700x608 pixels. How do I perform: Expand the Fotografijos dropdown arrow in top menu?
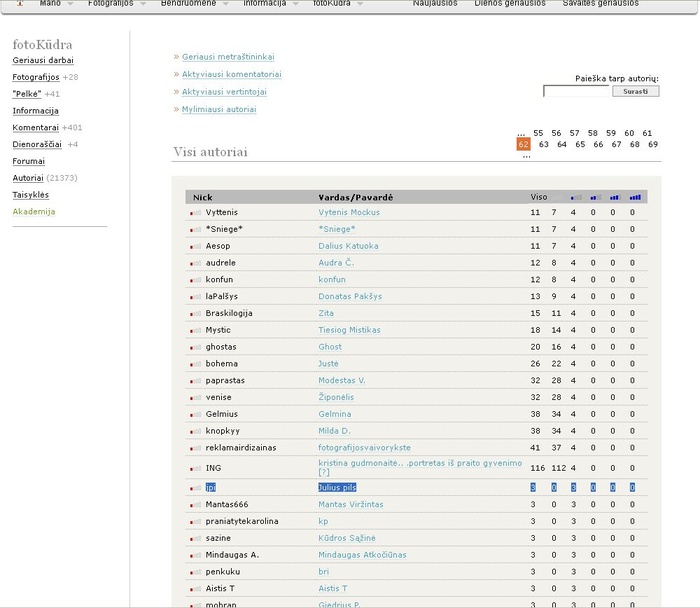(x=141, y=4)
